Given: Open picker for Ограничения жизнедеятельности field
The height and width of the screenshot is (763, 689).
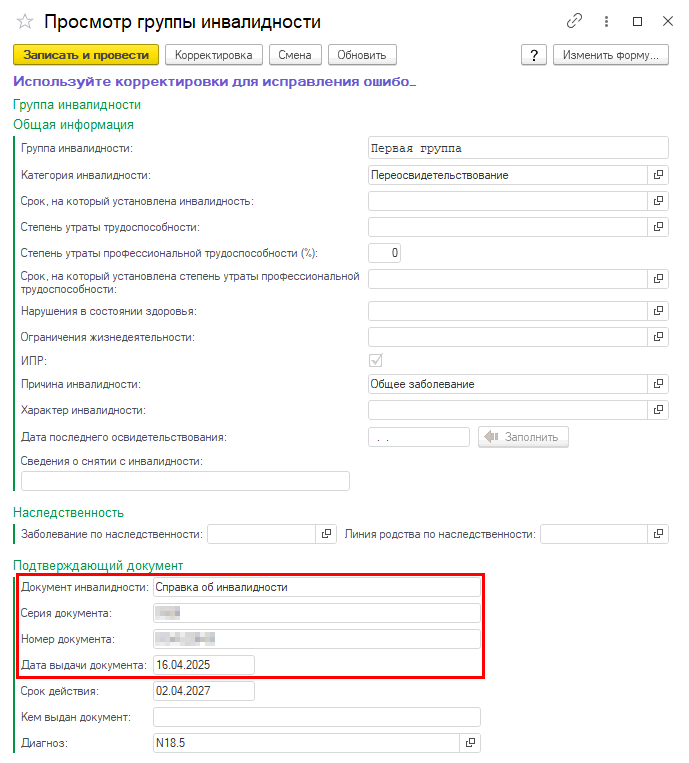Looking at the screenshot, I should click(658, 336).
